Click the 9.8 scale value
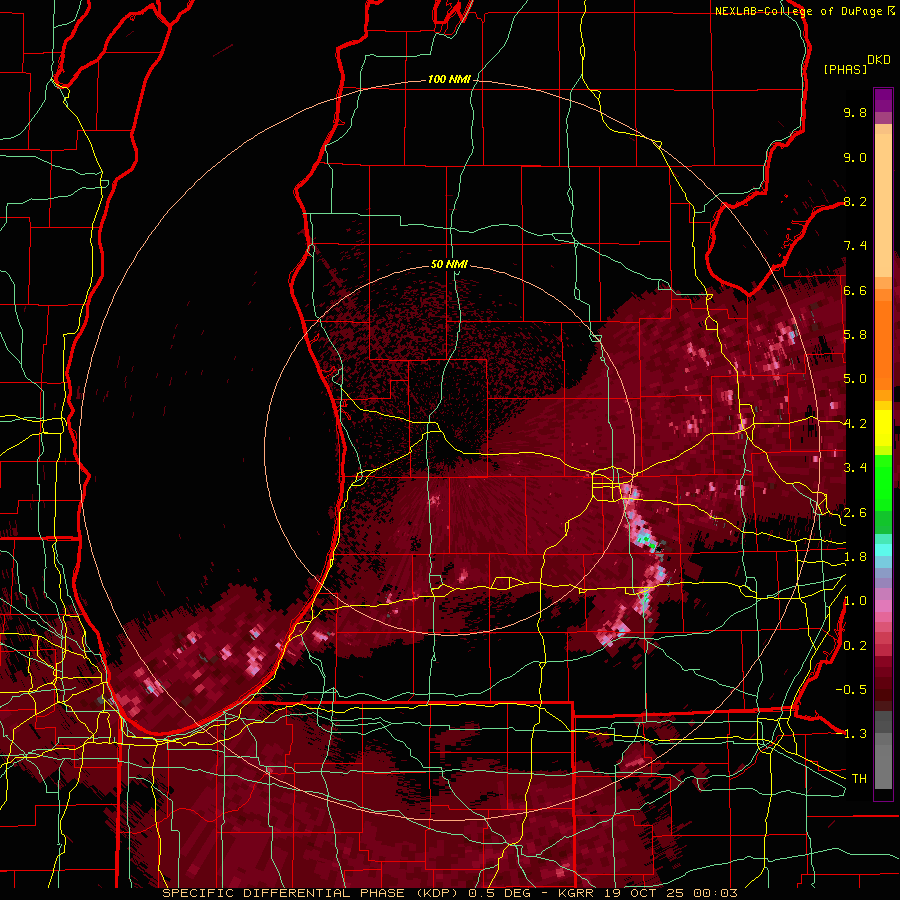This screenshot has height=900, width=900. (855, 112)
